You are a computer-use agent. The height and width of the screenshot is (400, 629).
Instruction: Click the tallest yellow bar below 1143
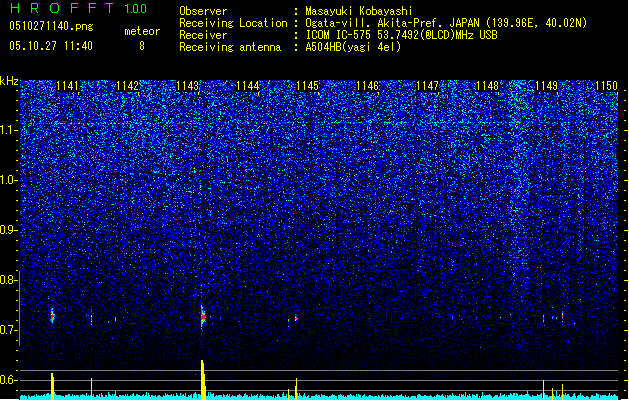[x=203, y=379]
